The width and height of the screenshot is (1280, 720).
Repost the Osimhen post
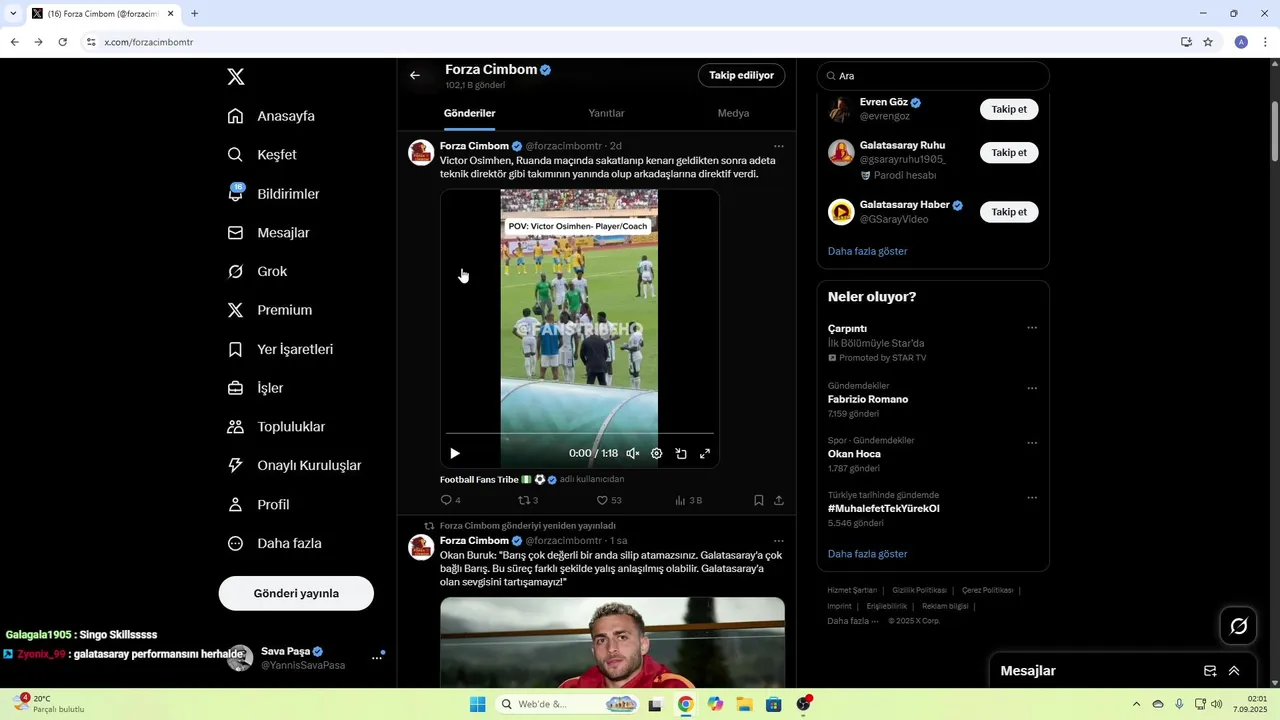(528, 500)
